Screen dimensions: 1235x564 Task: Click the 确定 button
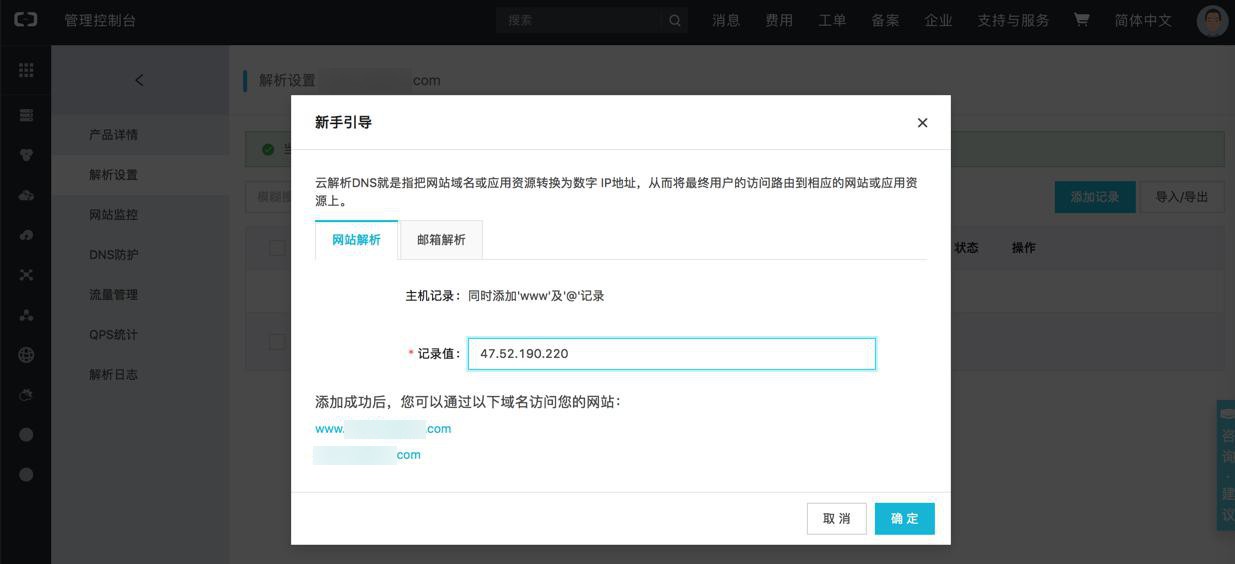tap(904, 518)
